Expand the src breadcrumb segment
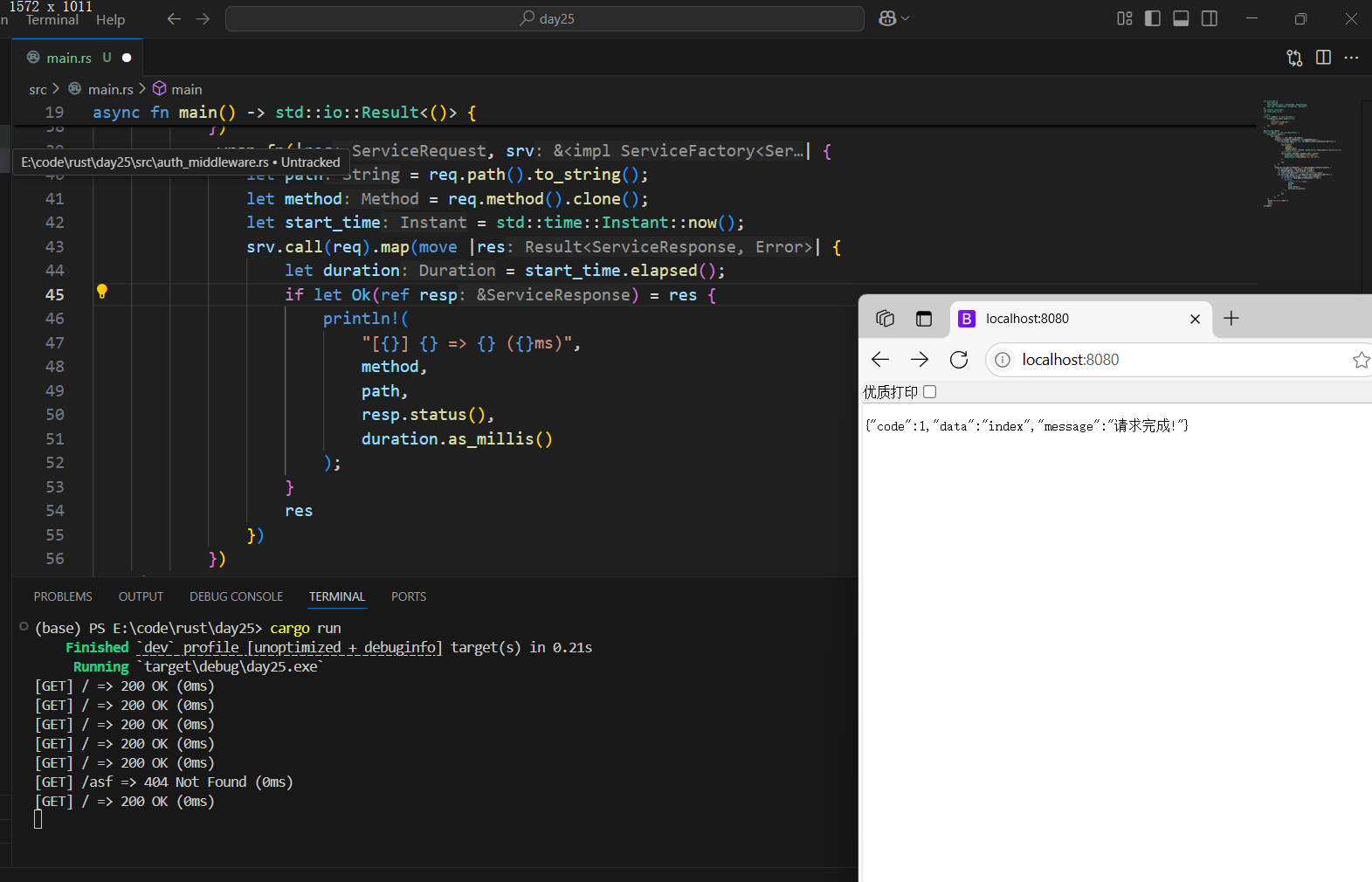Image resolution: width=1372 pixels, height=882 pixels. pos(38,89)
